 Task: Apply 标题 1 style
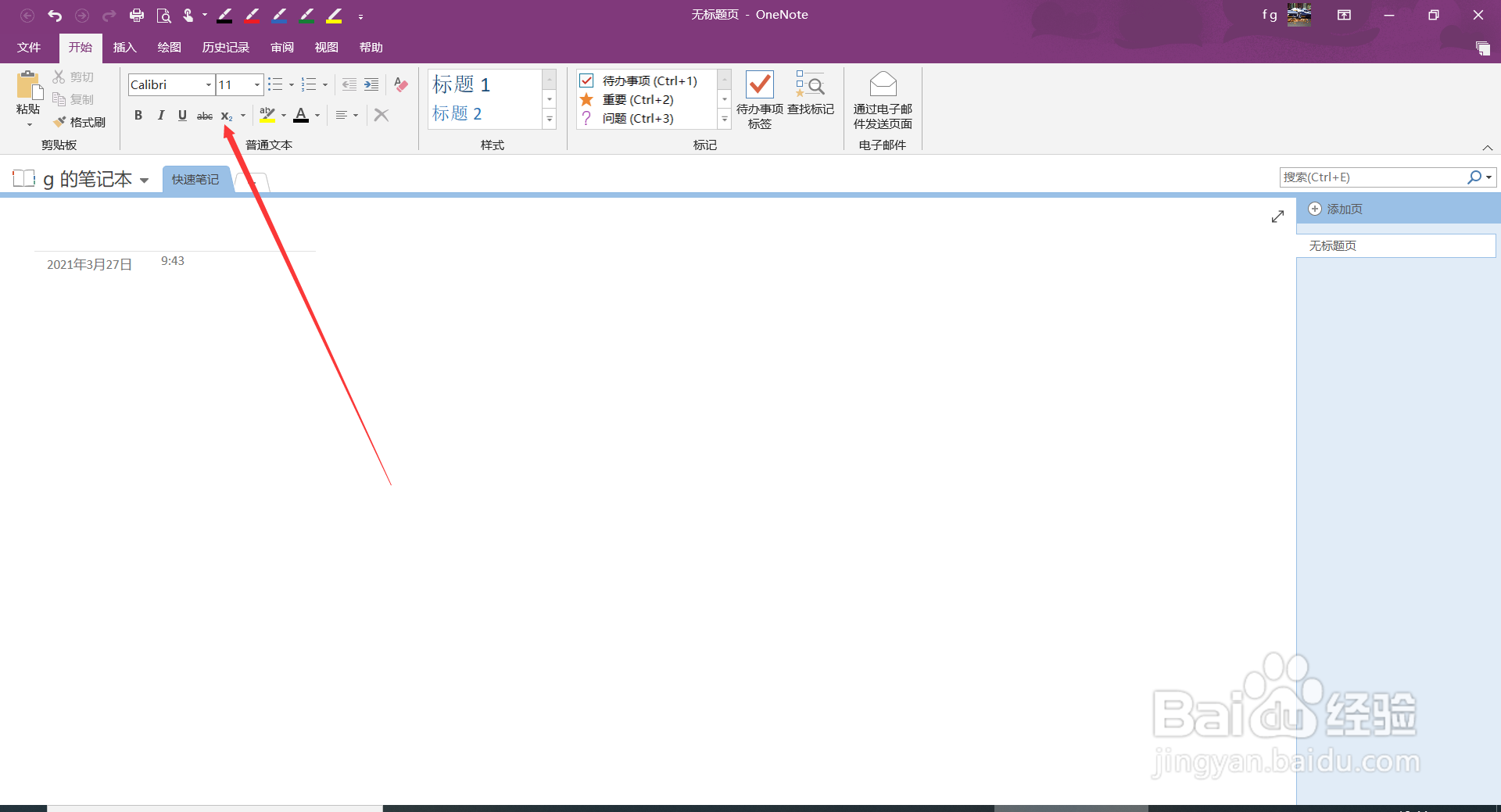point(461,84)
